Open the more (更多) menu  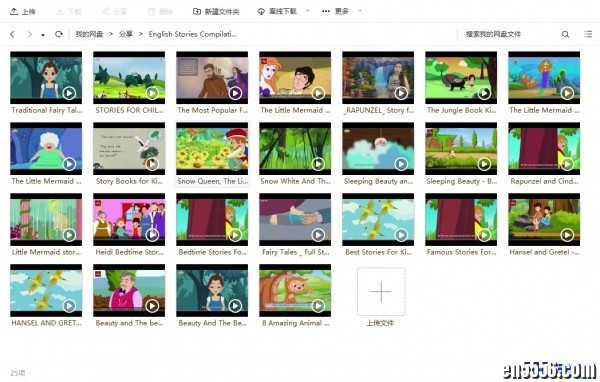(335, 11)
